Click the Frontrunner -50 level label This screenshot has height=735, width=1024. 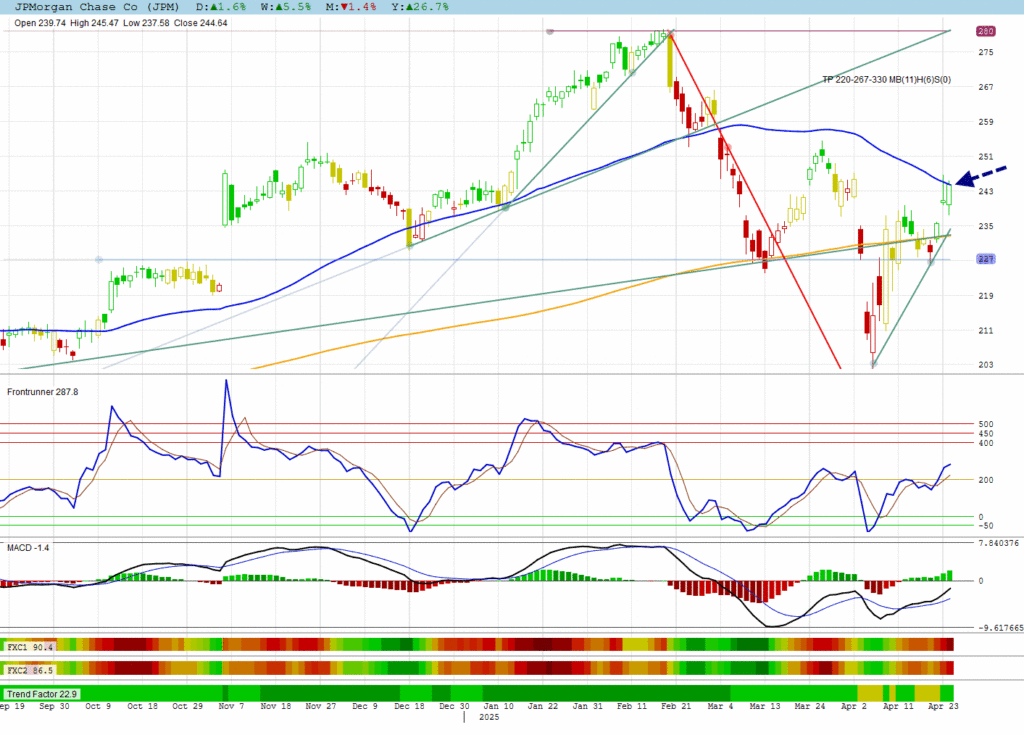985,526
